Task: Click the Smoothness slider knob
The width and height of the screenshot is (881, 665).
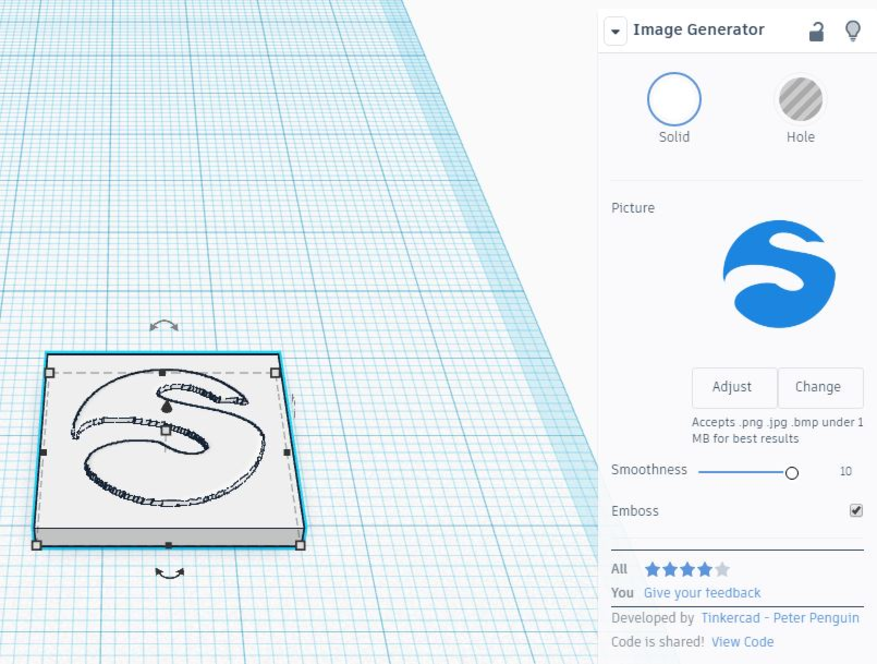Action: pyautogui.click(x=792, y=472)
